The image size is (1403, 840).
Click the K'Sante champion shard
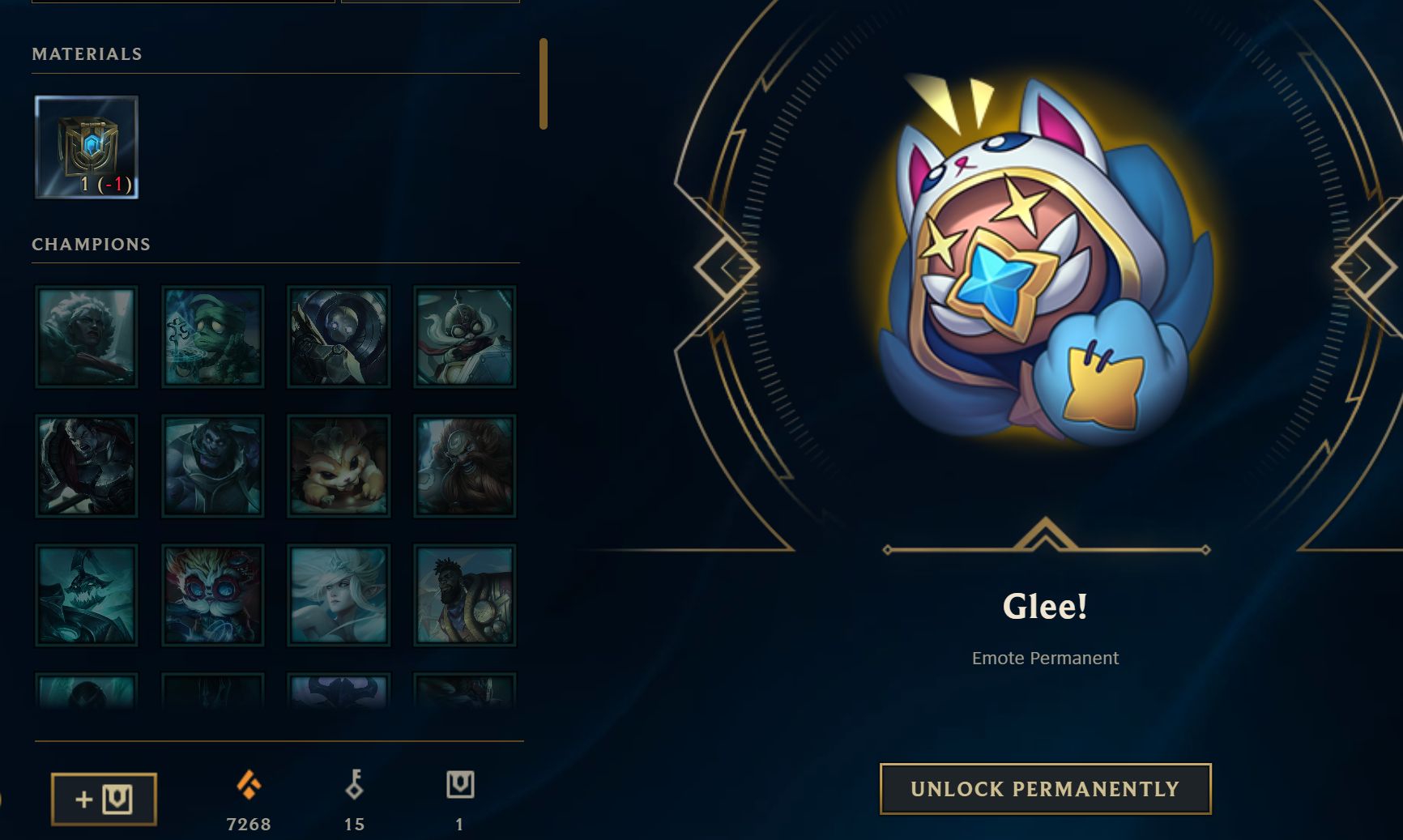click(x=465, y=595)
